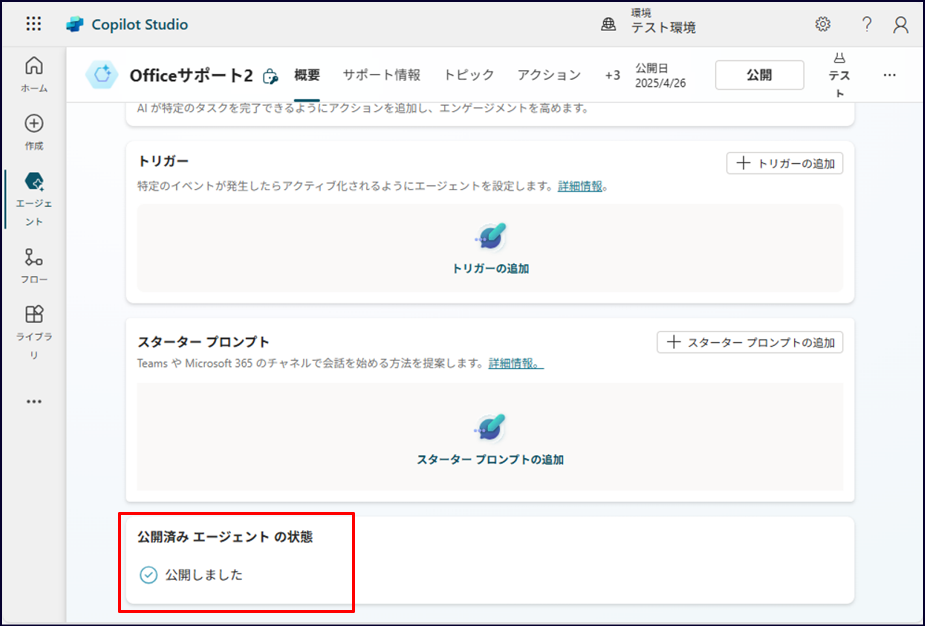Viewport: 925px width, 626px height.
Task: Switch to the 概要 tab
Action: click(x=307, y=75)
